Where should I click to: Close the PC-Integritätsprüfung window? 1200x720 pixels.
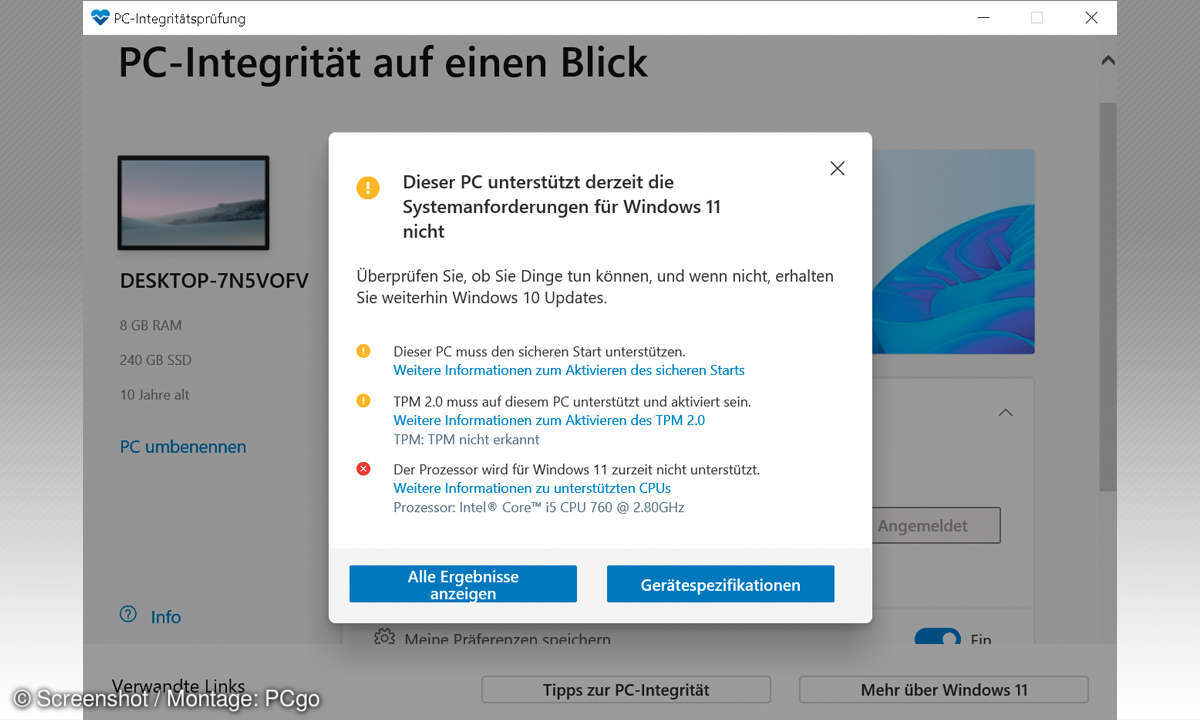tap(1091, 18)
